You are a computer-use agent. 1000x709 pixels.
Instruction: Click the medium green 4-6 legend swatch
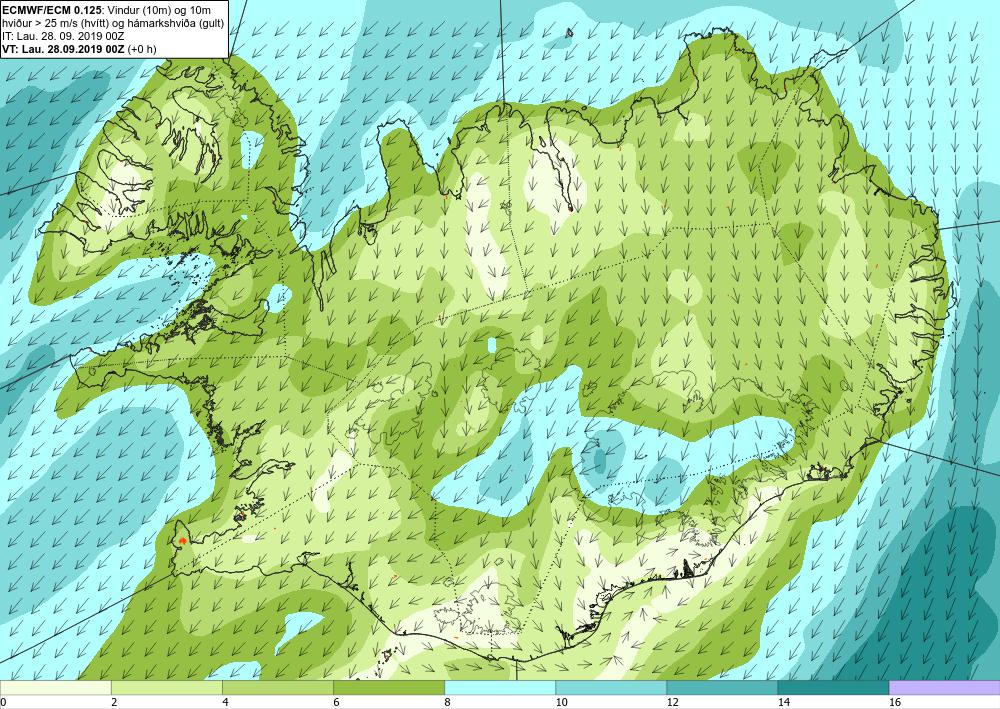[277, 687]
